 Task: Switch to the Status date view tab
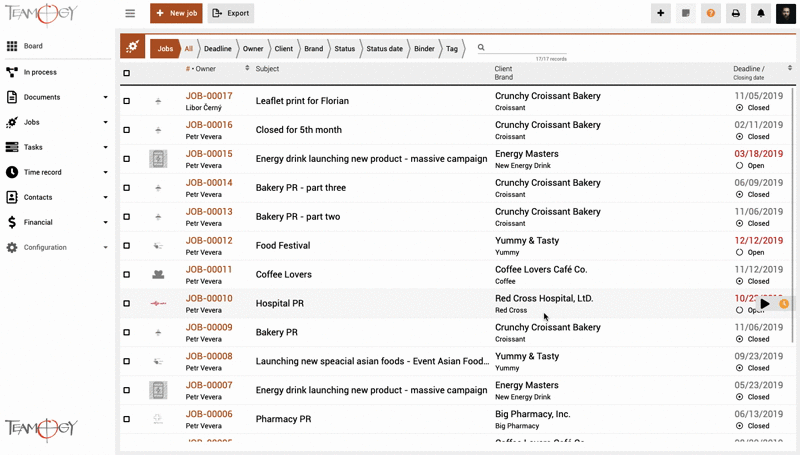pyautogui.click(x=385, y=49)
